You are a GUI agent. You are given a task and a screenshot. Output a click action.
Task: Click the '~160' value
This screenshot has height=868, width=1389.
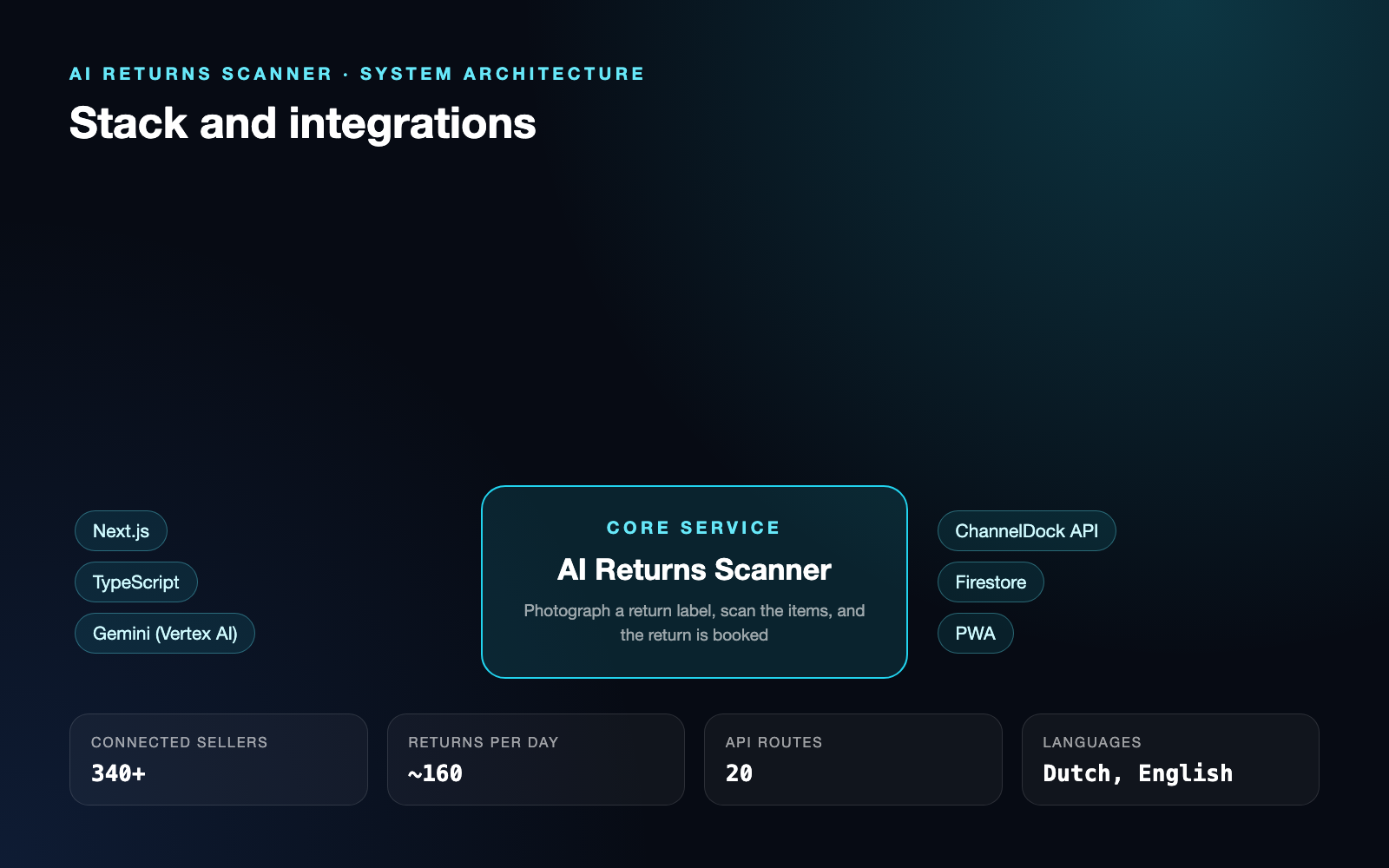coord(436,773)
